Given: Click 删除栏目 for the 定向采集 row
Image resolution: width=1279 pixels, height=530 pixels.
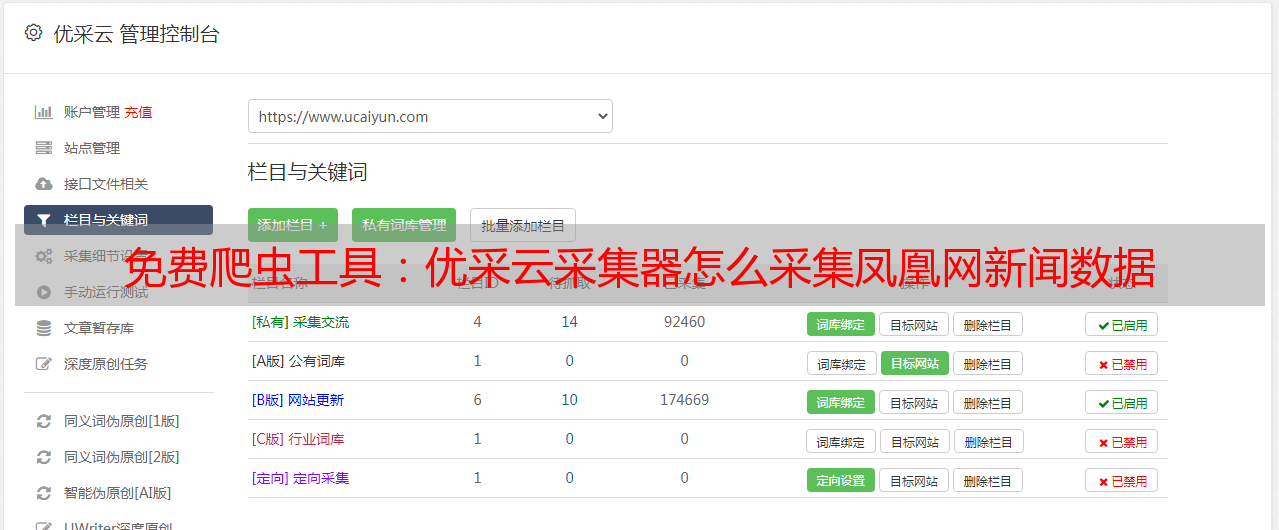Looking at the screenshot, I should [988, 480].
